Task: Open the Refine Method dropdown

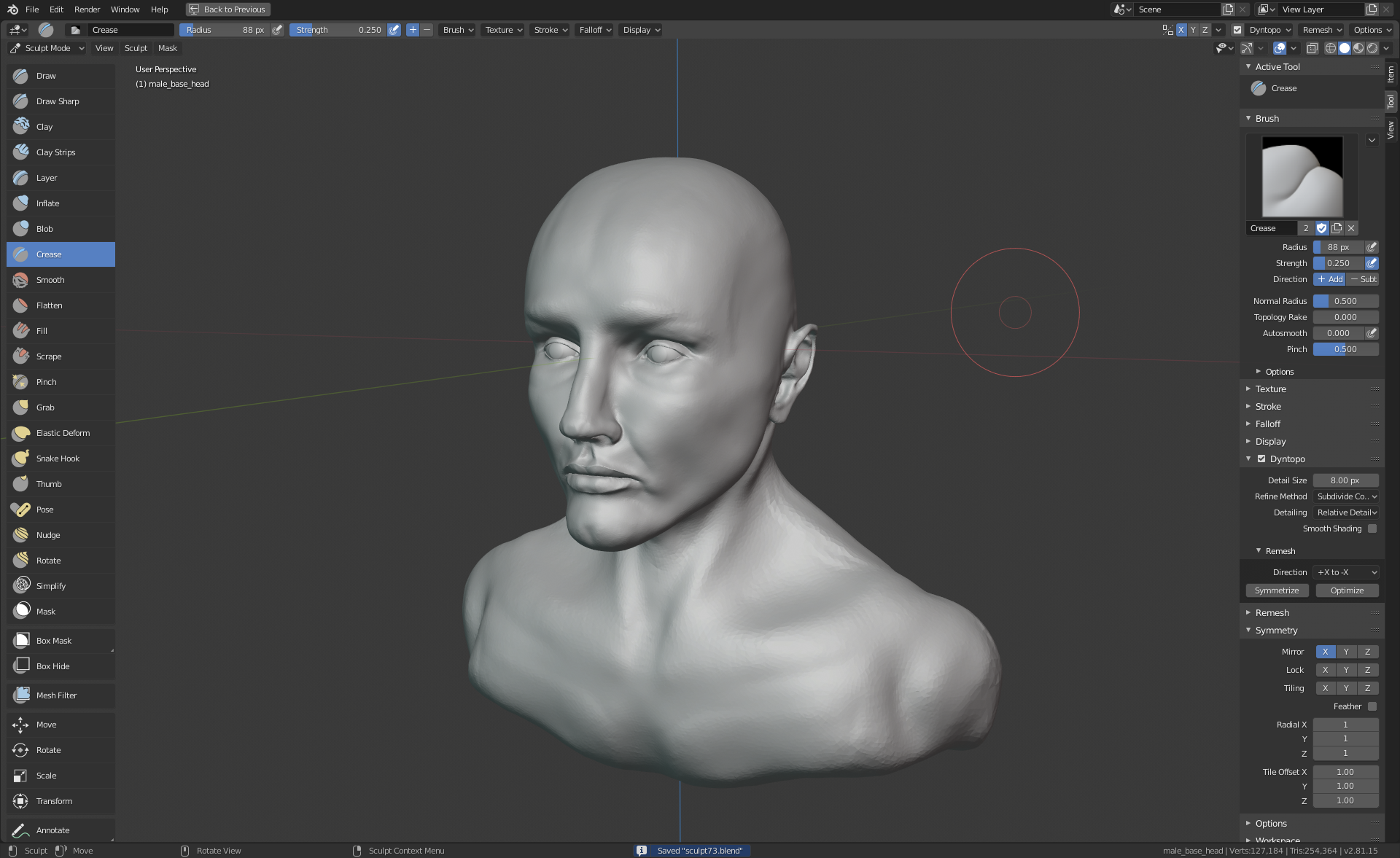Action: (x=1346, y=496)
